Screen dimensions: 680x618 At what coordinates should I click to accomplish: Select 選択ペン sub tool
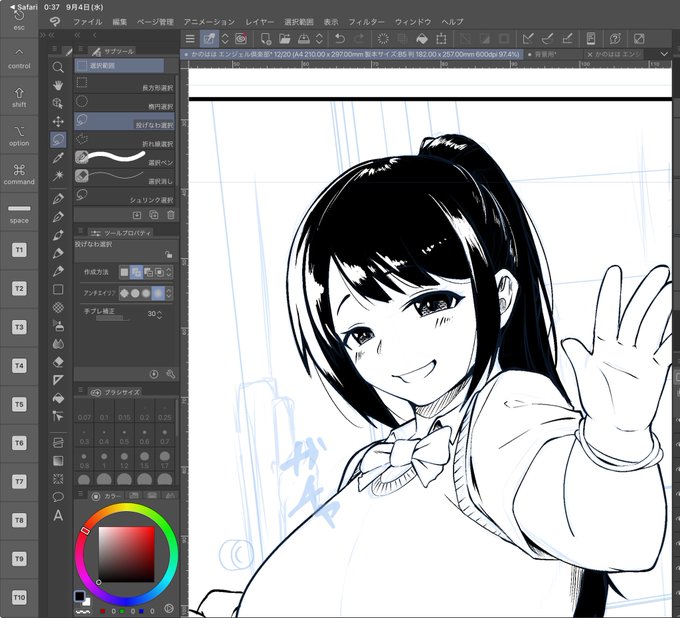click(x=124, y=158)
